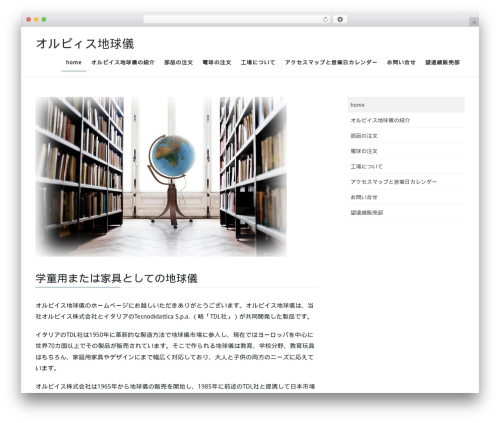Click into the browser address bar

[x=236, y=20]
